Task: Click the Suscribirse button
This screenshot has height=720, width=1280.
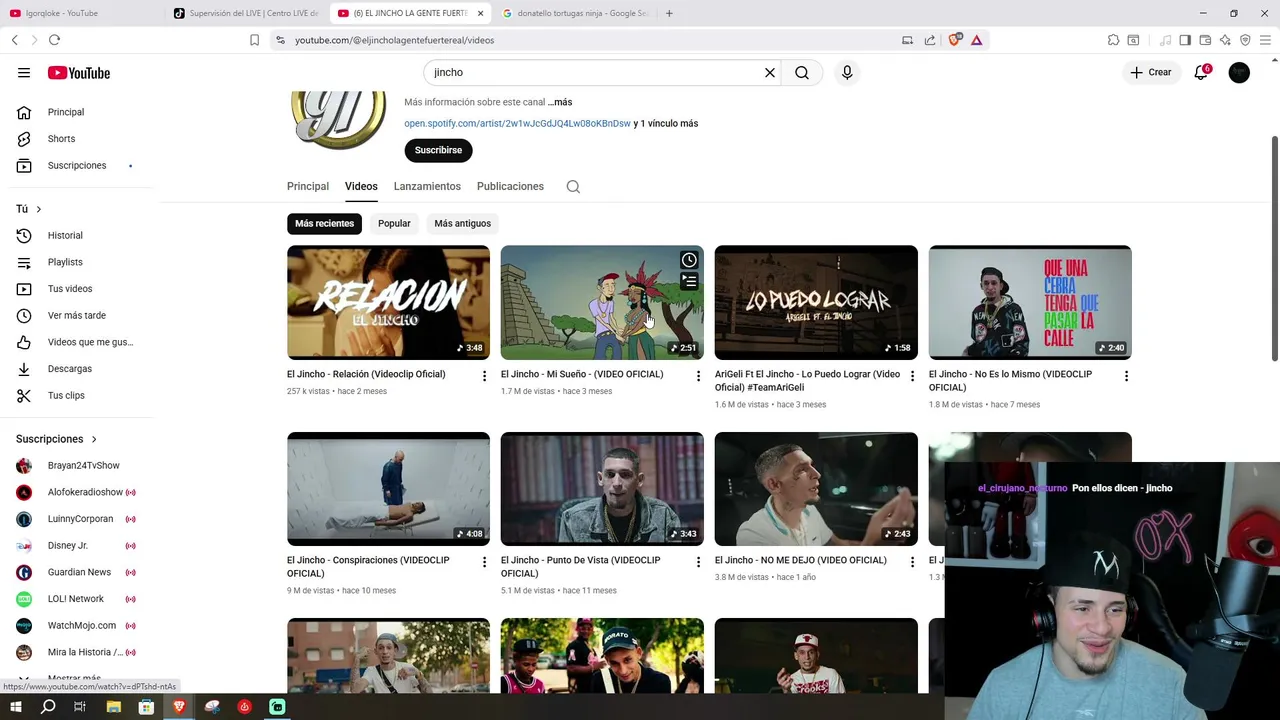Action: click(x=438, y=150)
